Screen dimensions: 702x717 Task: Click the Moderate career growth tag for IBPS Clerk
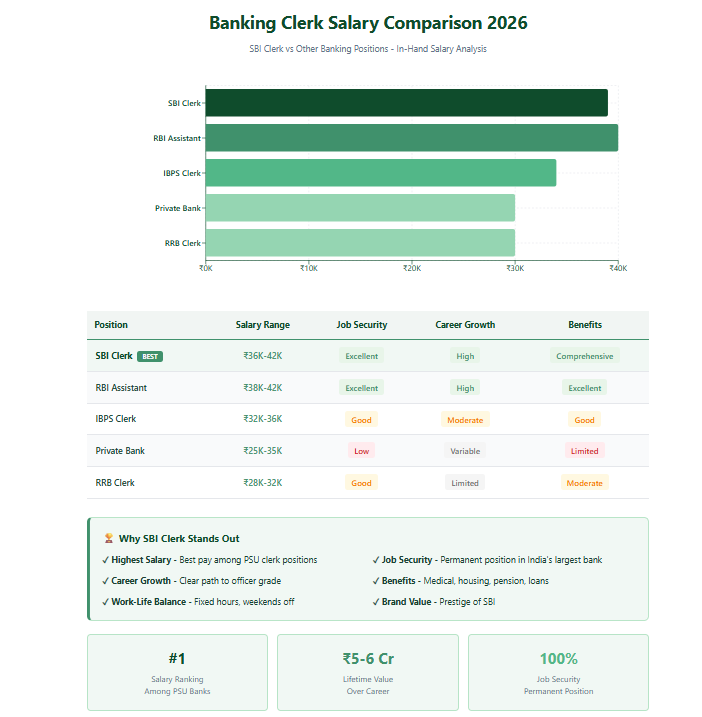pos(465,420)
